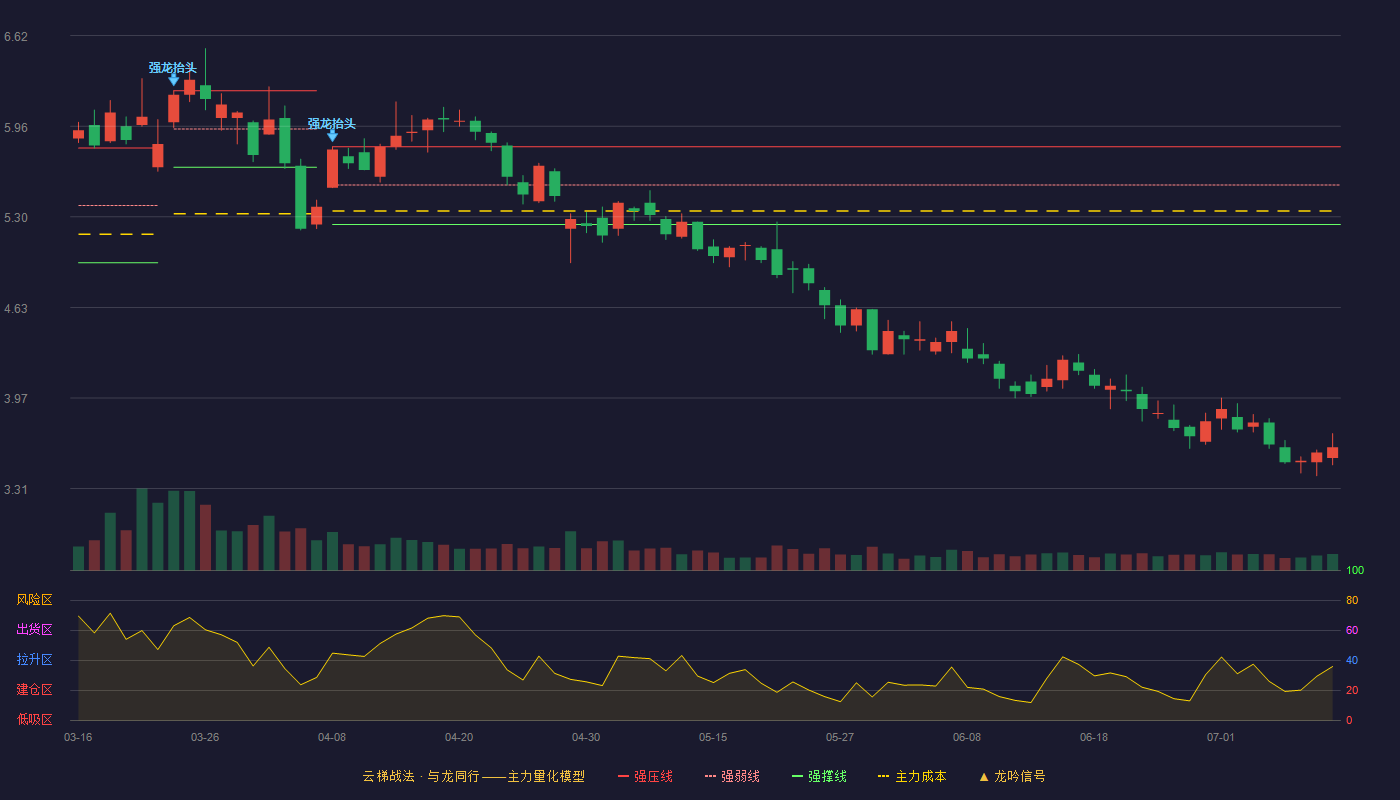Click the 出货区 zone label
The width and height of the screenshot is (1400, 800).
pyautogui.click(x=34, y=630)
